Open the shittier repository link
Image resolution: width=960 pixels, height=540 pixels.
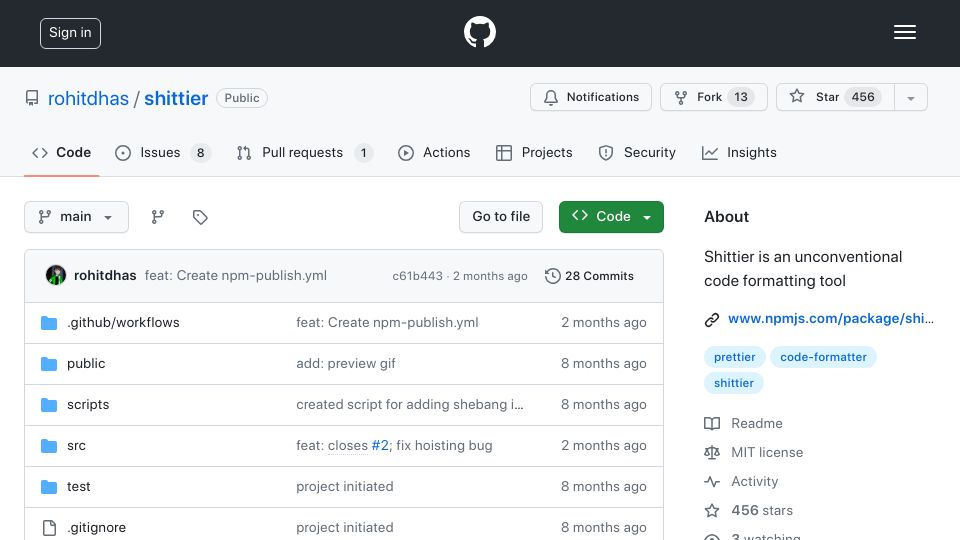tap(176, 98)
